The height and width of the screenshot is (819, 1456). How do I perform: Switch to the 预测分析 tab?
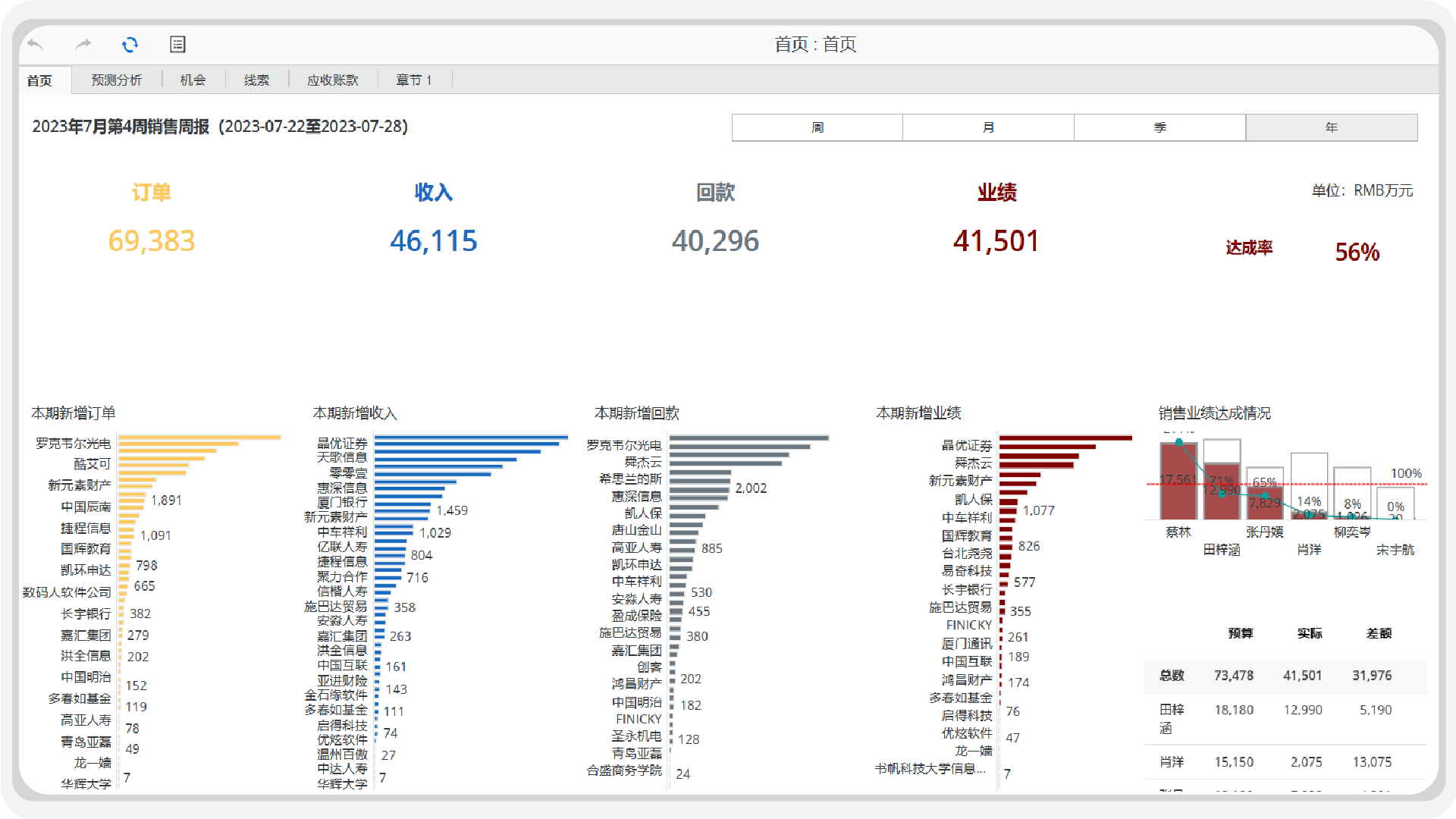click(116, 80)
